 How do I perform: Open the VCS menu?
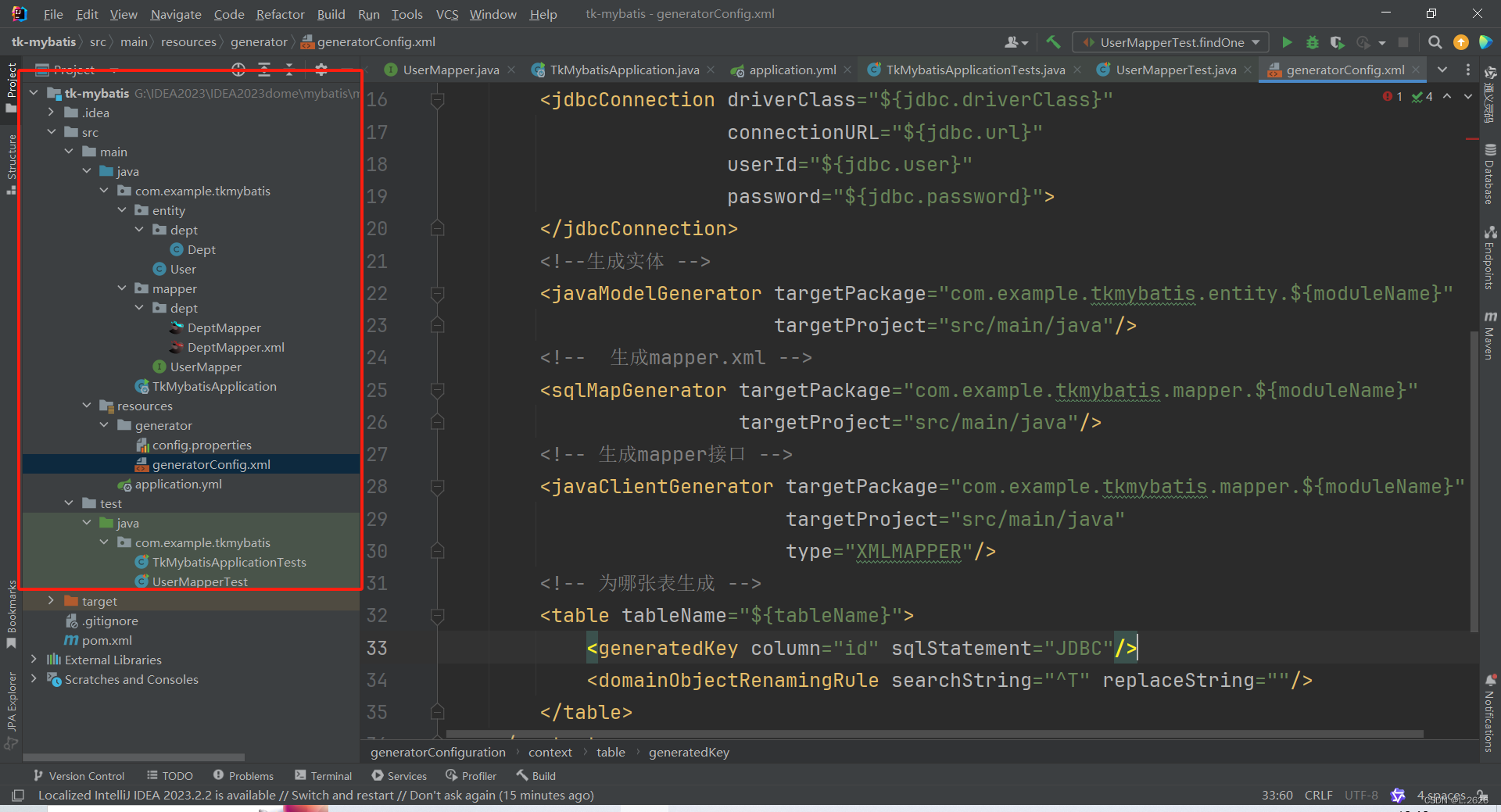[x=447, y=14]
